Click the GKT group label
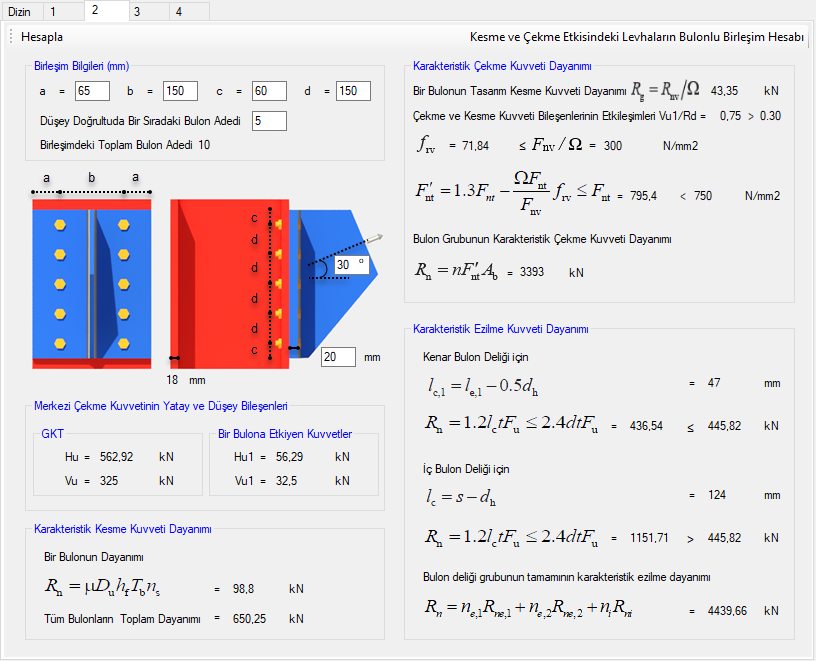The height and width of the screenshot is (661, 816). [x=53, y=434]
